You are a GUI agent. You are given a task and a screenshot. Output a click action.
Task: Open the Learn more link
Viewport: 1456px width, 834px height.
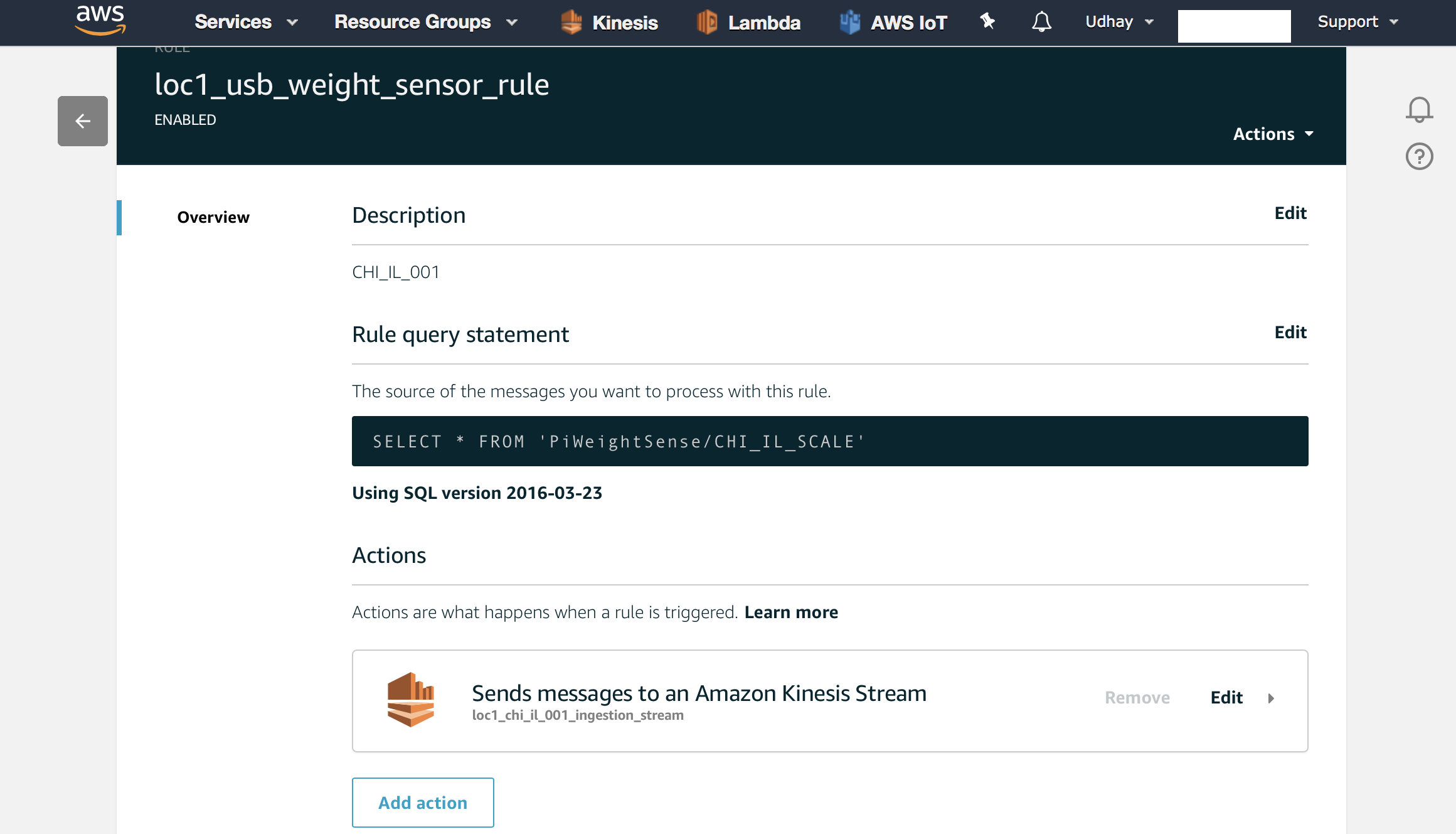coord(791,612)
